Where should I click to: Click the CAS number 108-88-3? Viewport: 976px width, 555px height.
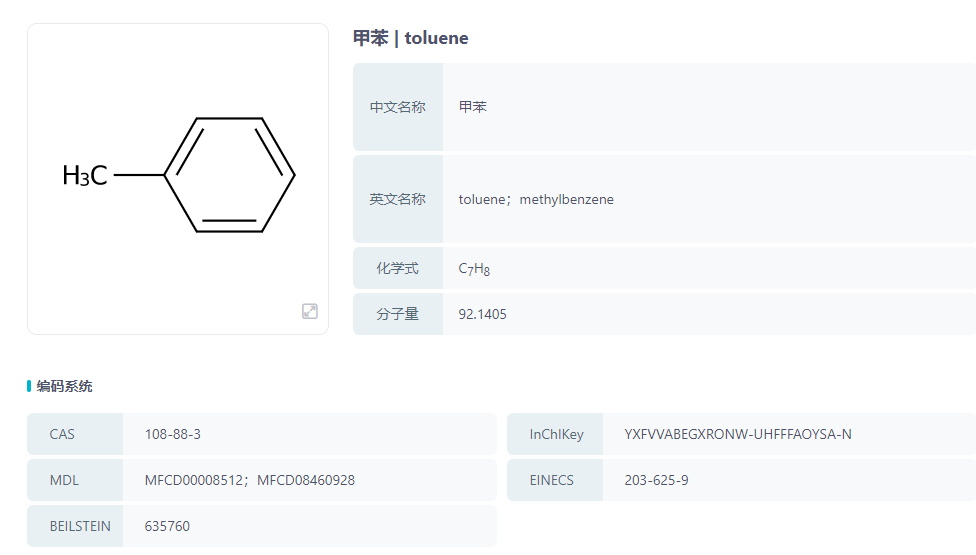tap(173, 434)
